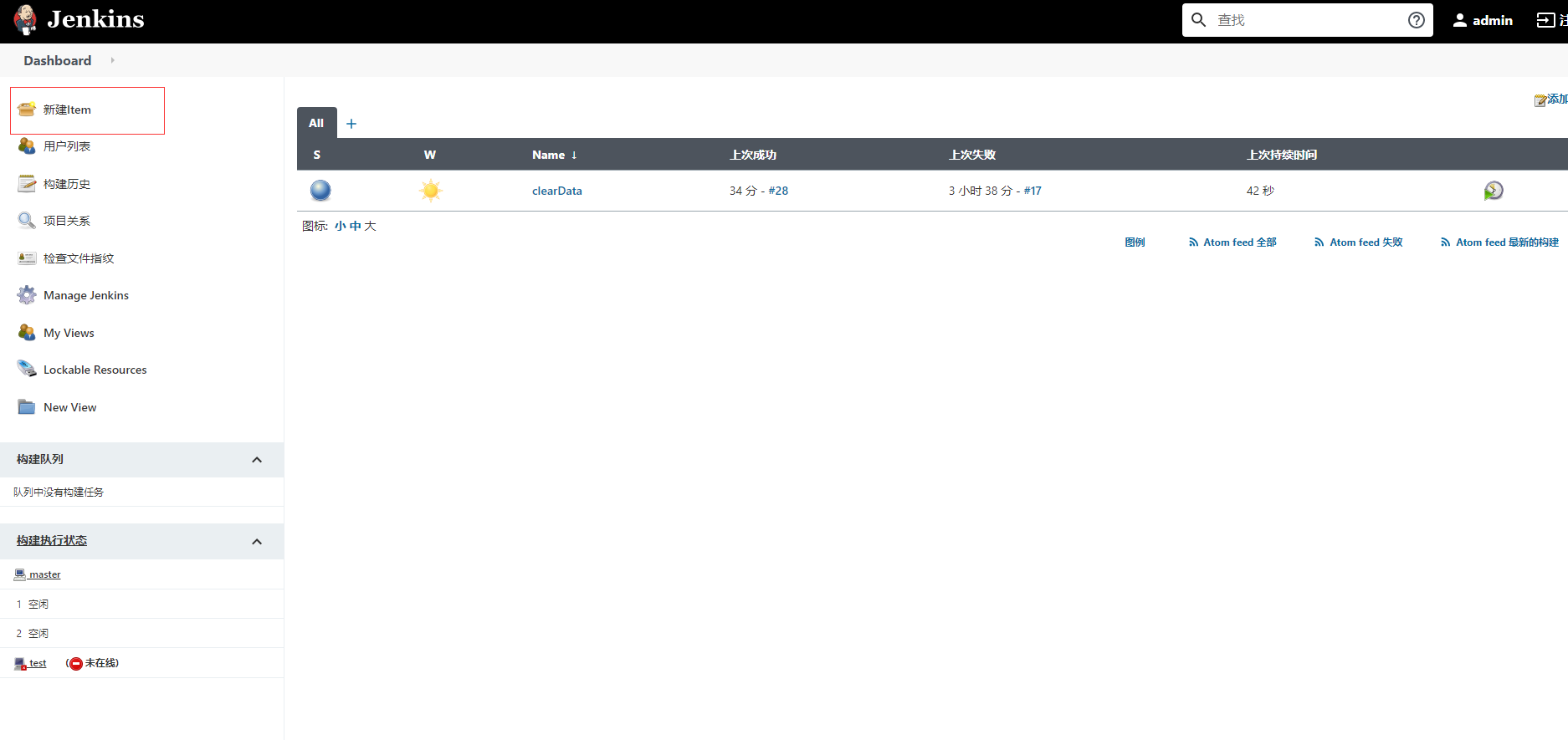Schedule a build for clearData
This screenshot has height=740, width=1568.
click(x=1494, y=191)
